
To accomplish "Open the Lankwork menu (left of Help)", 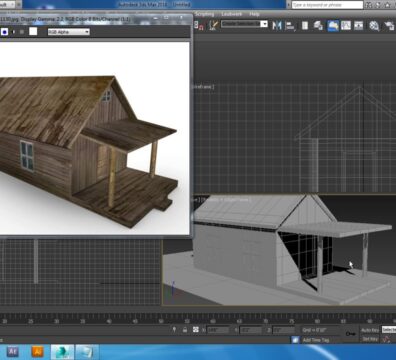I will (x=232, y=14).
